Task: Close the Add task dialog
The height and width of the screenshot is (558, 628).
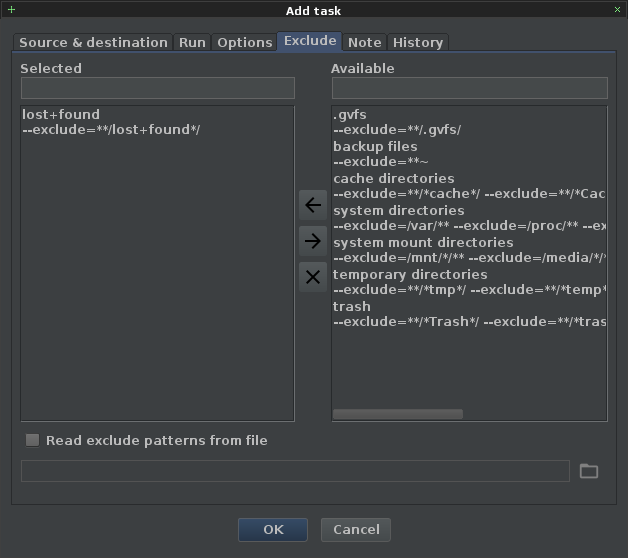Action: pyautogui.click(x=617, y=10)
